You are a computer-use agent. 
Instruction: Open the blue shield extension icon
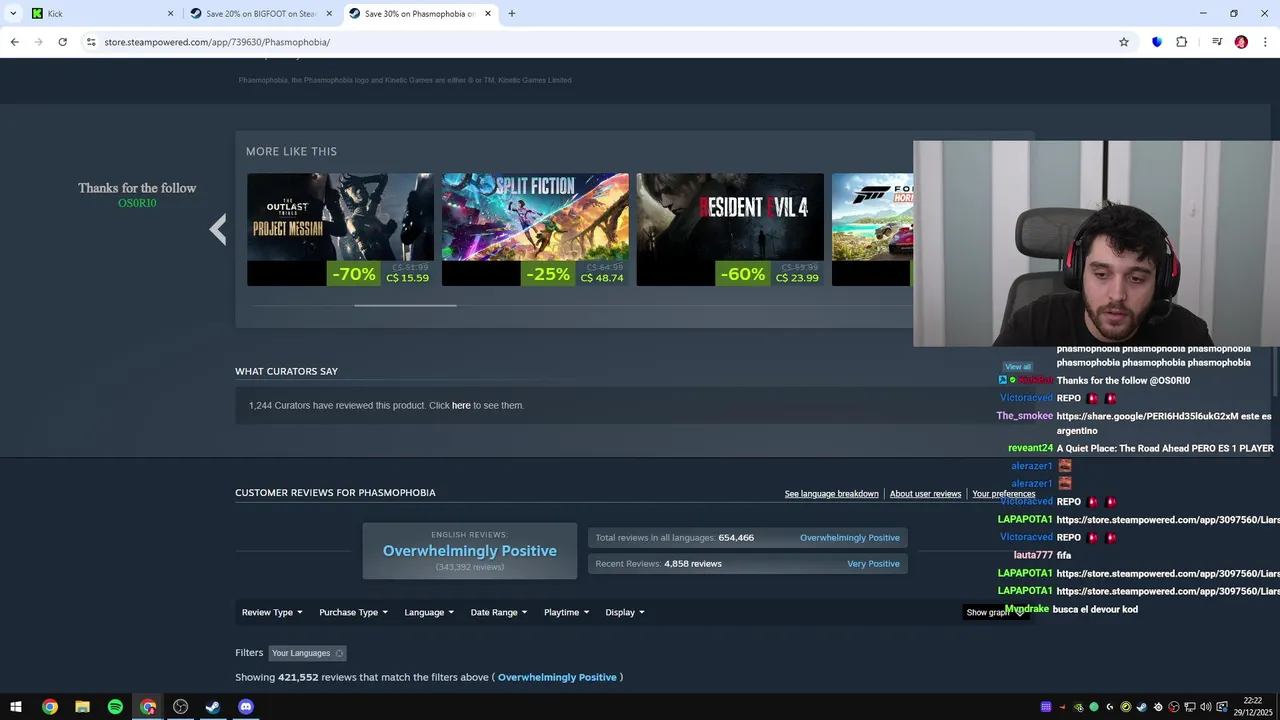[x=1157, y=42]
